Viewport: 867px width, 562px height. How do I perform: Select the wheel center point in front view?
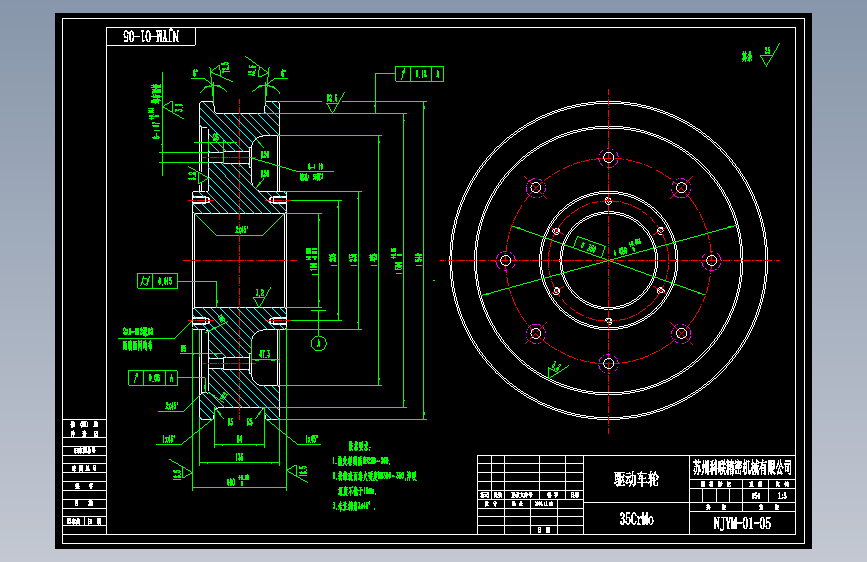608,260
